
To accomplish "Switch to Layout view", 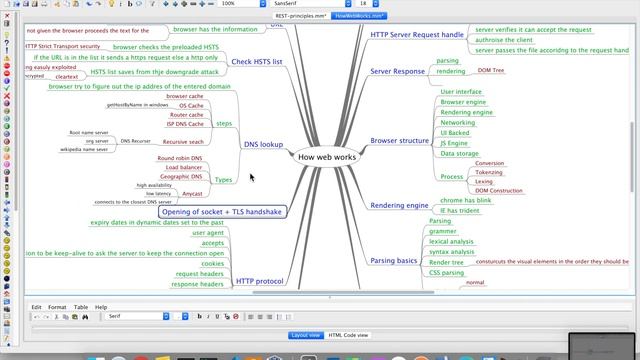I will coord(306,335).
